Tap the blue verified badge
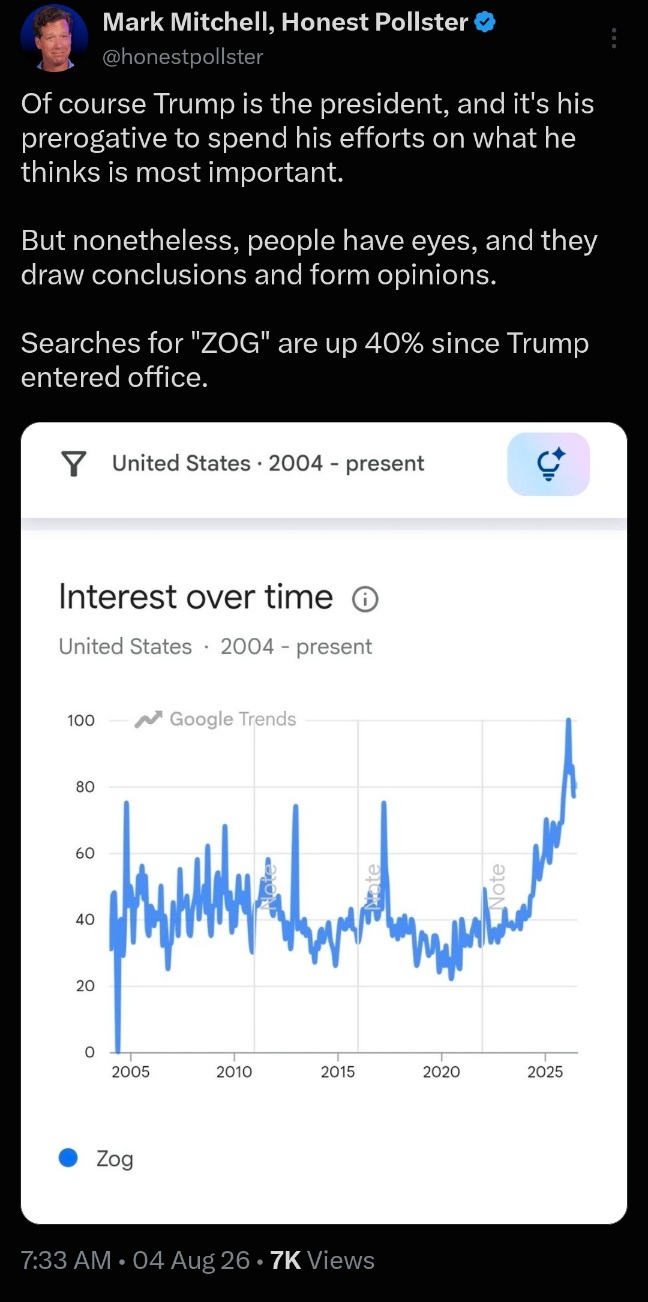The image size is (648, 1302). point(485,22)
